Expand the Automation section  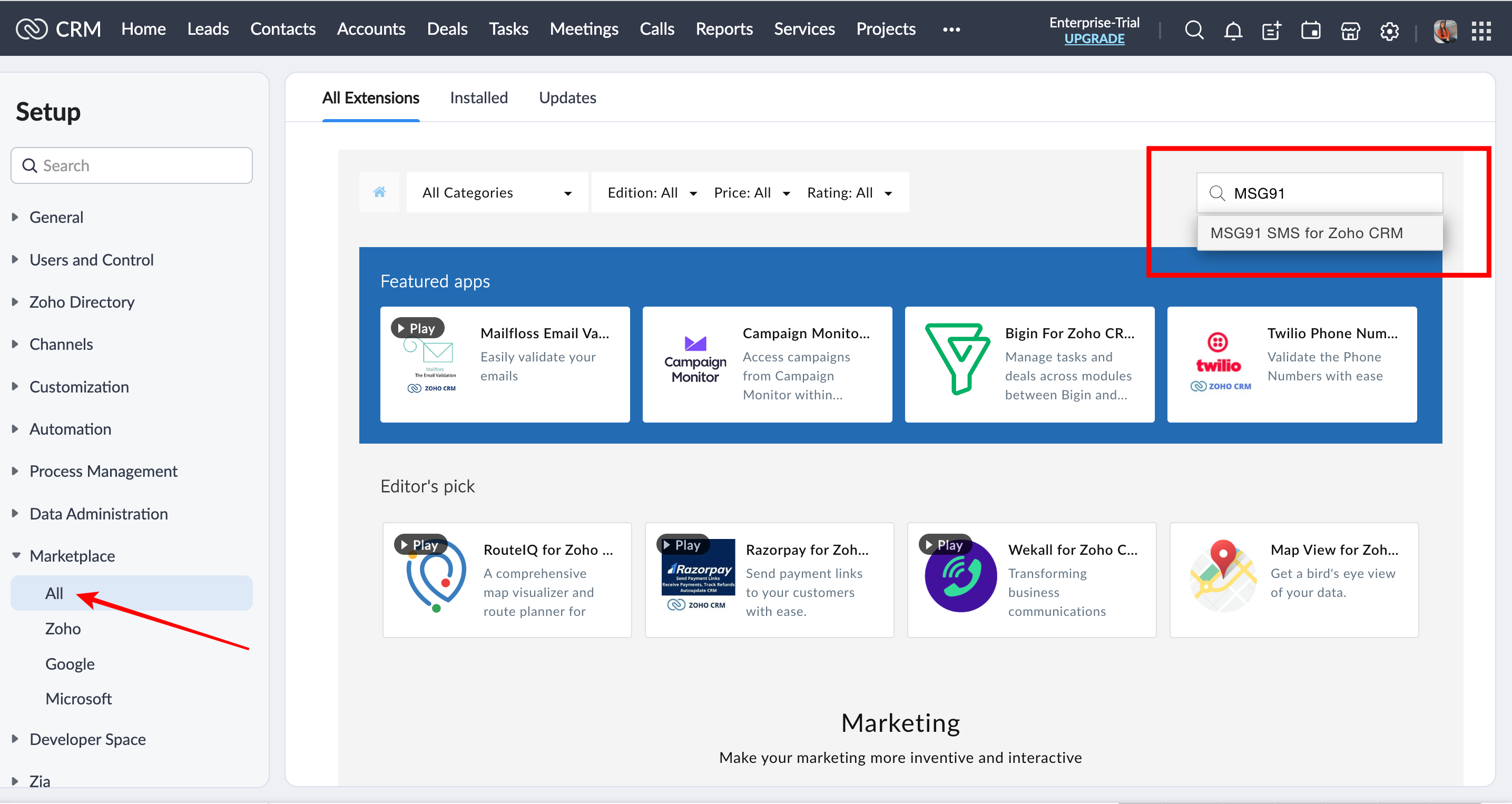pyautogui.click(x=15, y=428)
